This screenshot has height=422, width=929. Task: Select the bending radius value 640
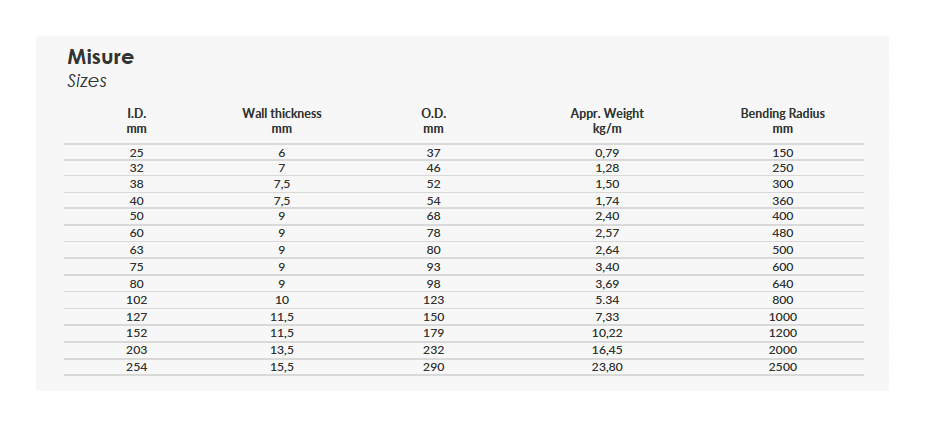(782, 283)
